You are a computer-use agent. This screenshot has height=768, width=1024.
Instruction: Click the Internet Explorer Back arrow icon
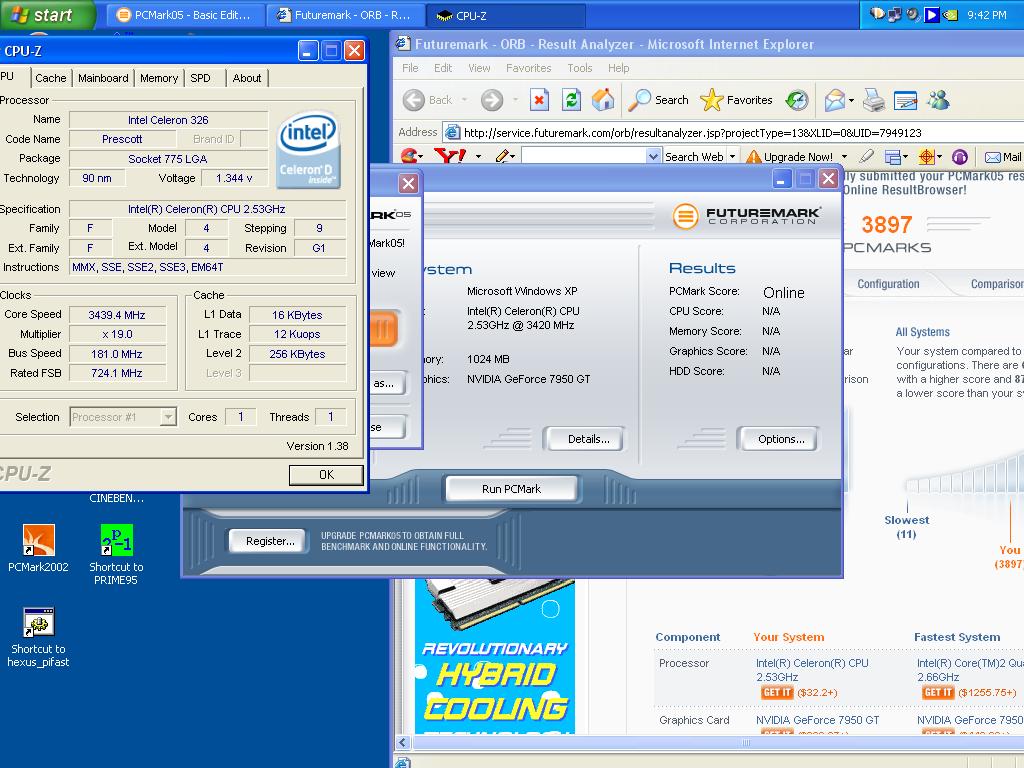point(413,100)
